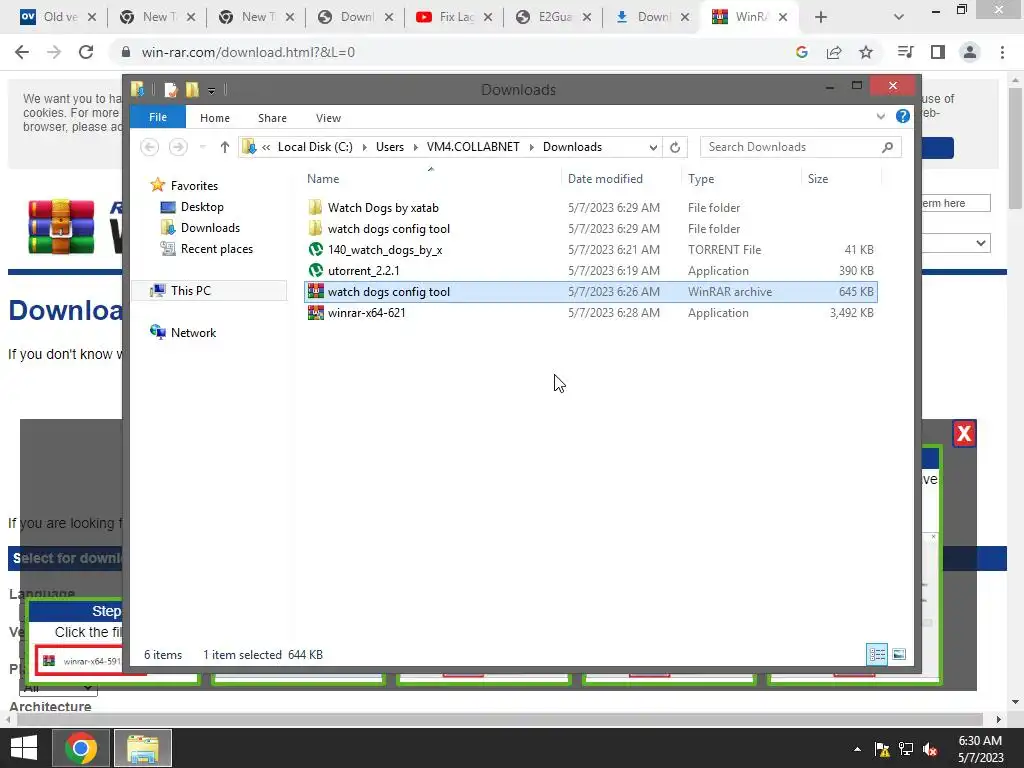Open Recent places in the navigation pane
1024x768 pixels.
click(x=216, y=249)
